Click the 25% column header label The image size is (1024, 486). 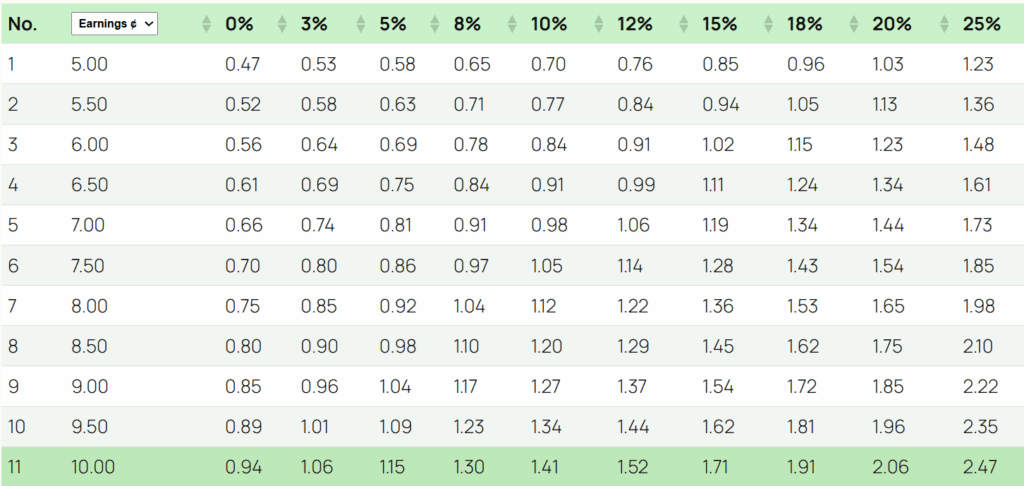click(x=981, y=24)
